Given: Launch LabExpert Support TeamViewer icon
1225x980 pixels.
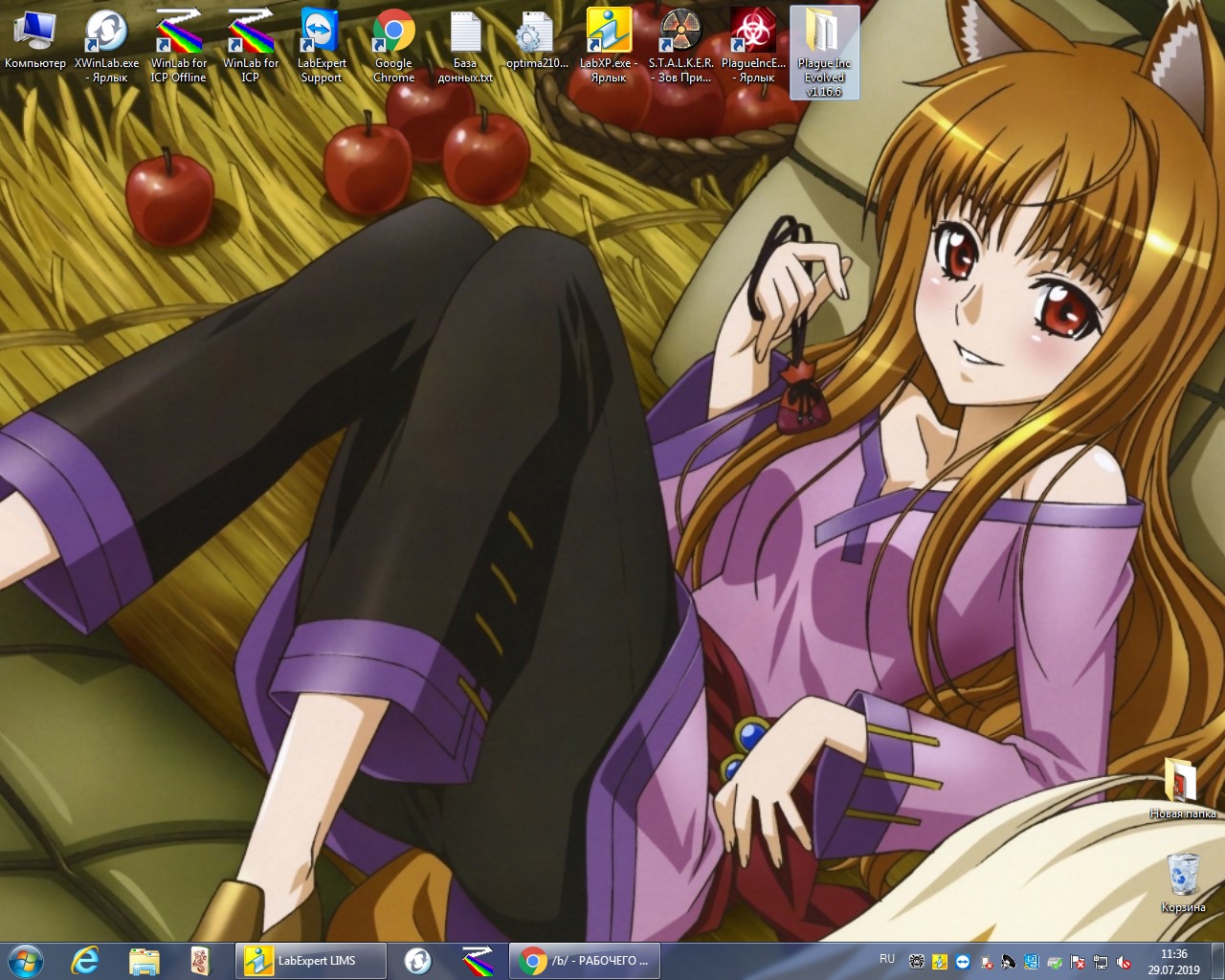Looking at the screenshot, I should point(322,45).
